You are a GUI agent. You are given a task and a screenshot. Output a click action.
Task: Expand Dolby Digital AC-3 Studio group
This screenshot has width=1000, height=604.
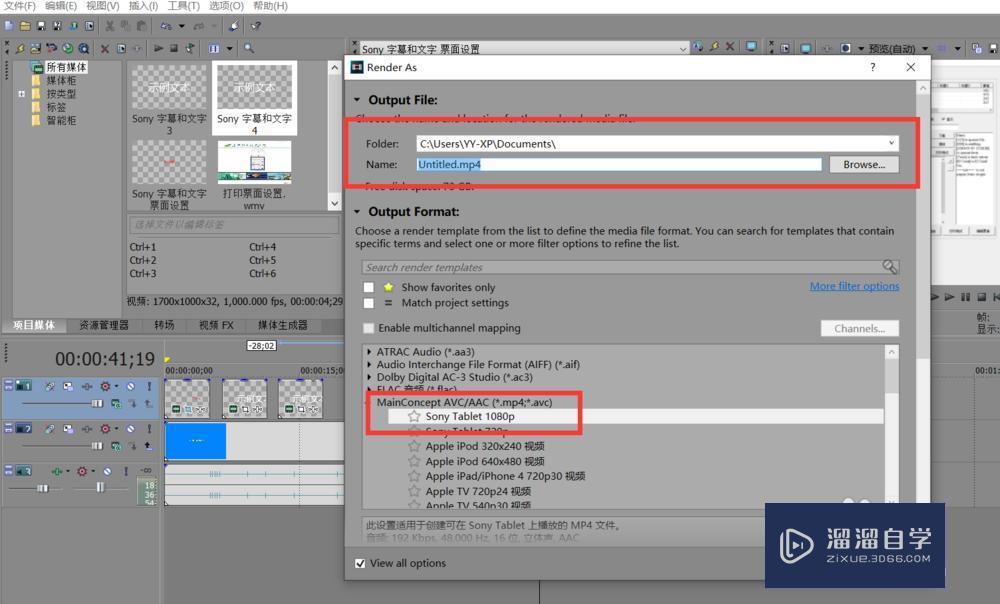369,377
